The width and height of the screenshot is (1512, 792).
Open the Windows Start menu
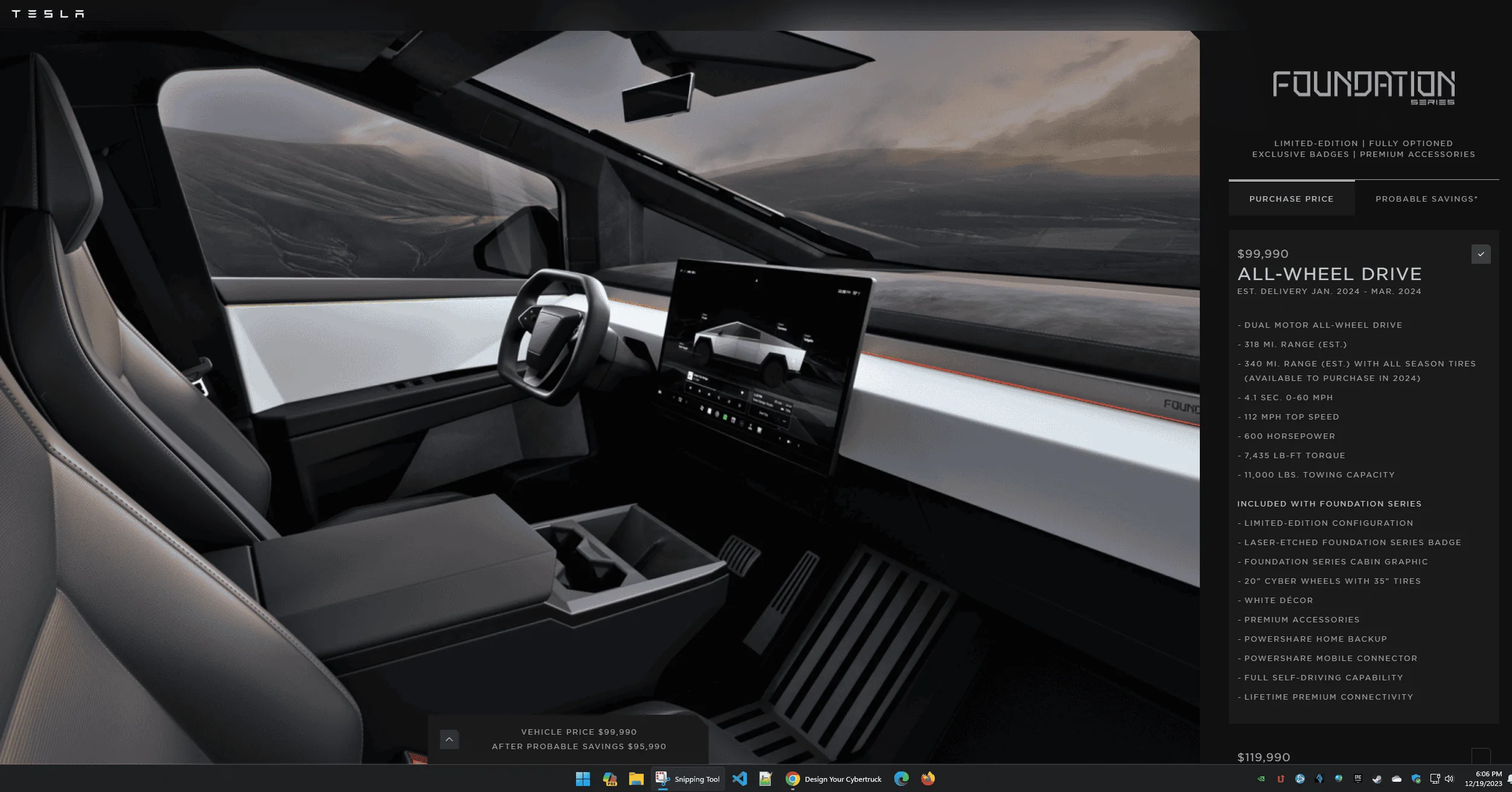pos(583,779)
